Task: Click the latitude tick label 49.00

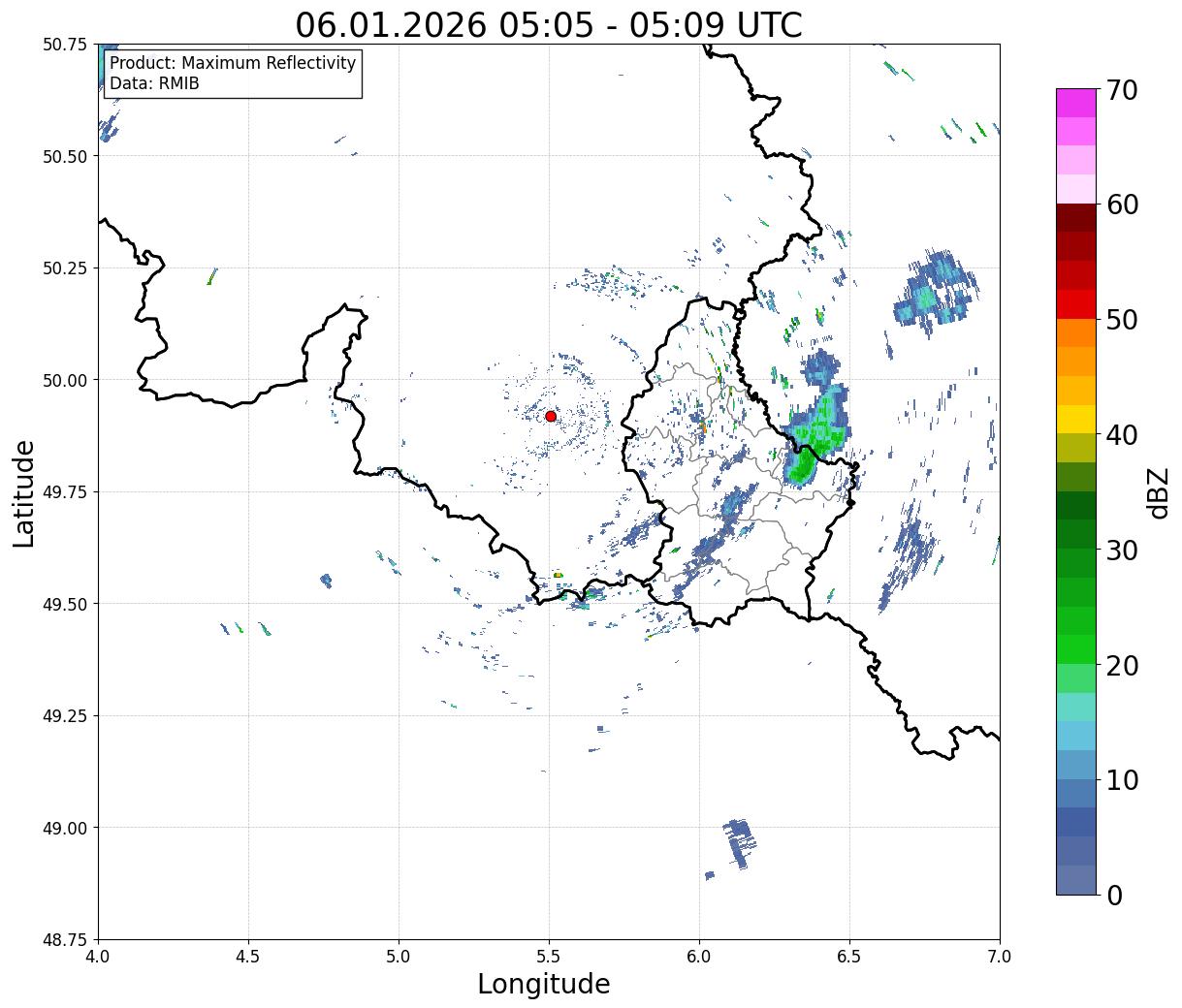Action: [x=65, y=828]
